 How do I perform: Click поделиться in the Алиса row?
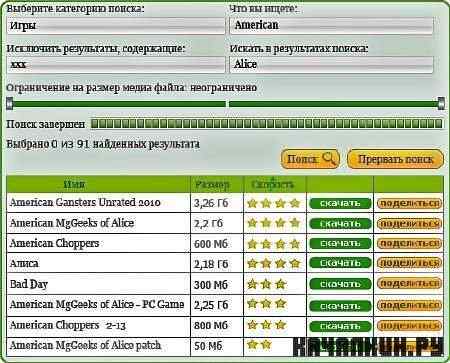(409, 263)
